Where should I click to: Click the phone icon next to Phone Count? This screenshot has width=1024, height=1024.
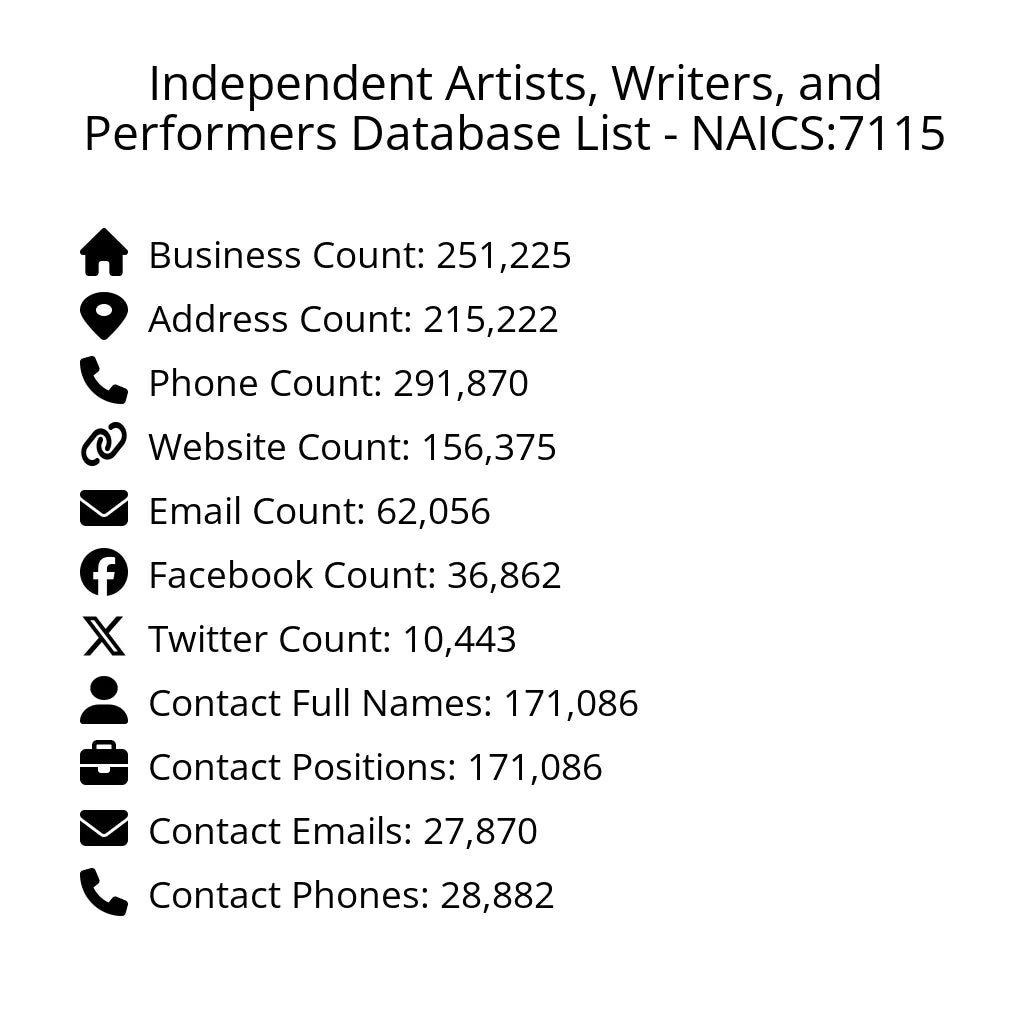[104, 381]
